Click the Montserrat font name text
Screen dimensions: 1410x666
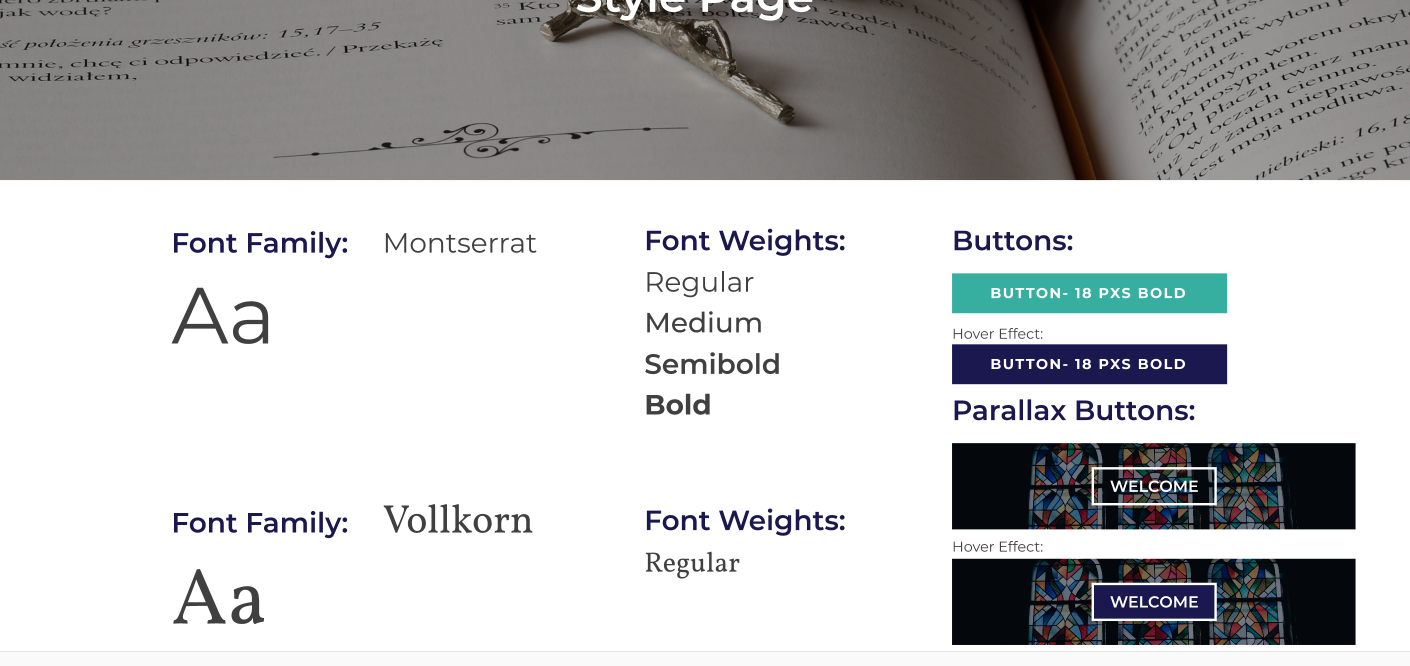pos(460,243)
